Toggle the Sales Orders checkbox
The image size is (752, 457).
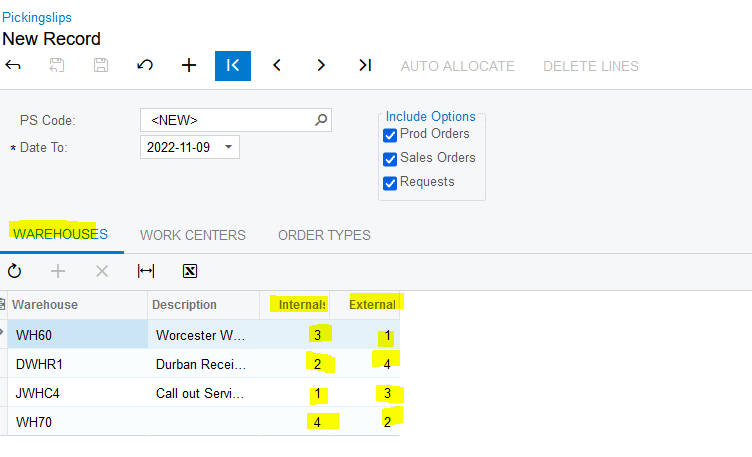tap(391, 159)
